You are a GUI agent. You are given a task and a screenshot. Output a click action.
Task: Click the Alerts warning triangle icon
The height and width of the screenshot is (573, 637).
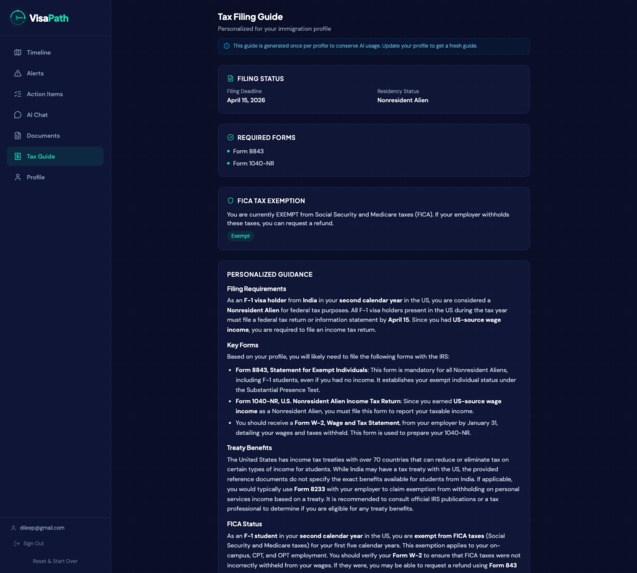(17, 73)
